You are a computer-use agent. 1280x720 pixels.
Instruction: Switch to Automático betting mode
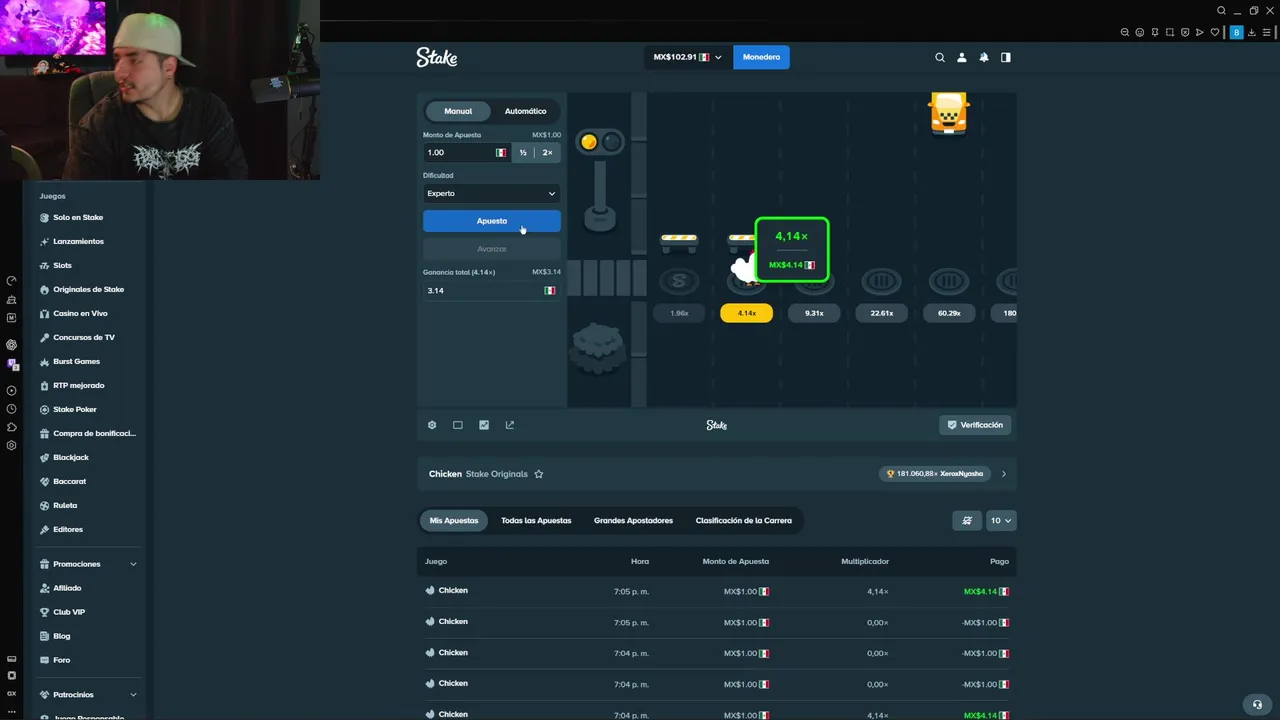pos(526,111)
